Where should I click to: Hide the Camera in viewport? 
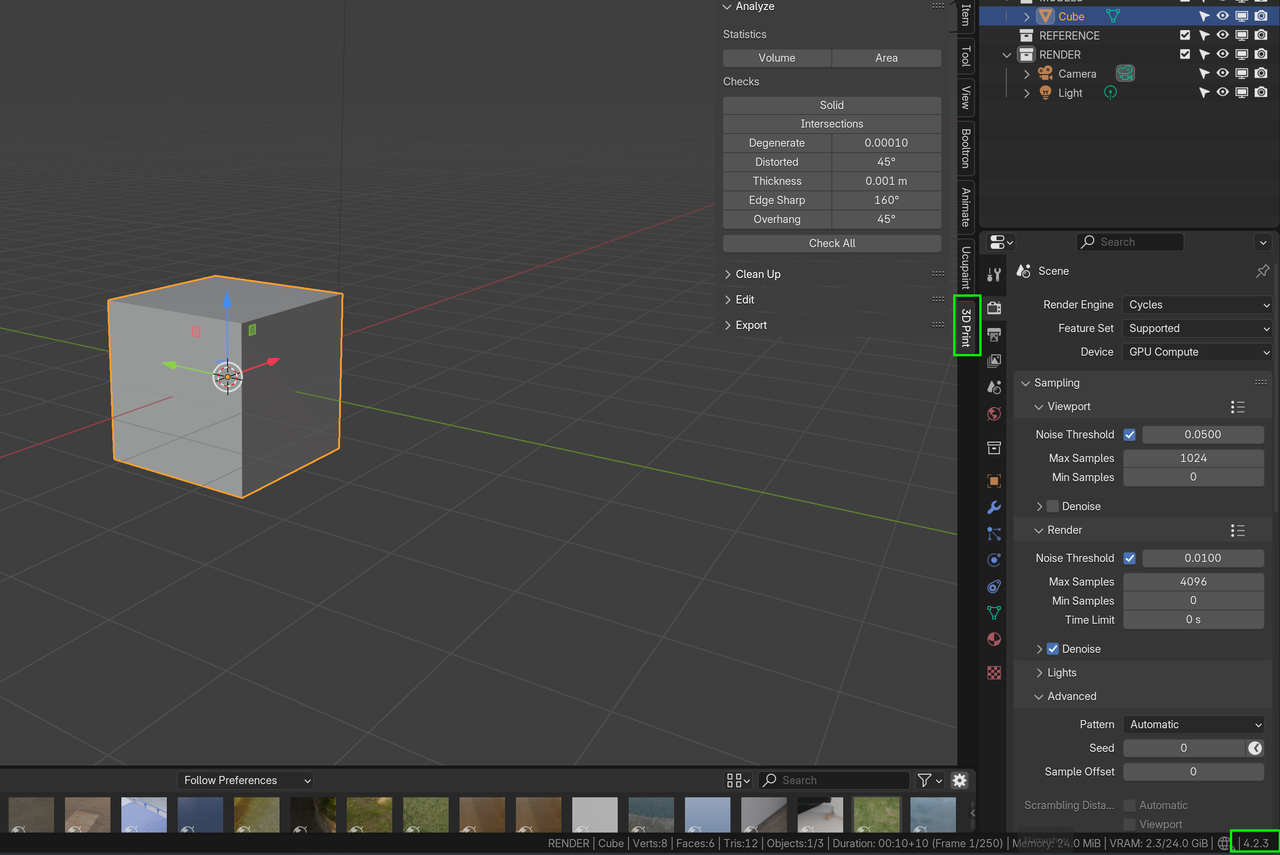pos(1222,74)
